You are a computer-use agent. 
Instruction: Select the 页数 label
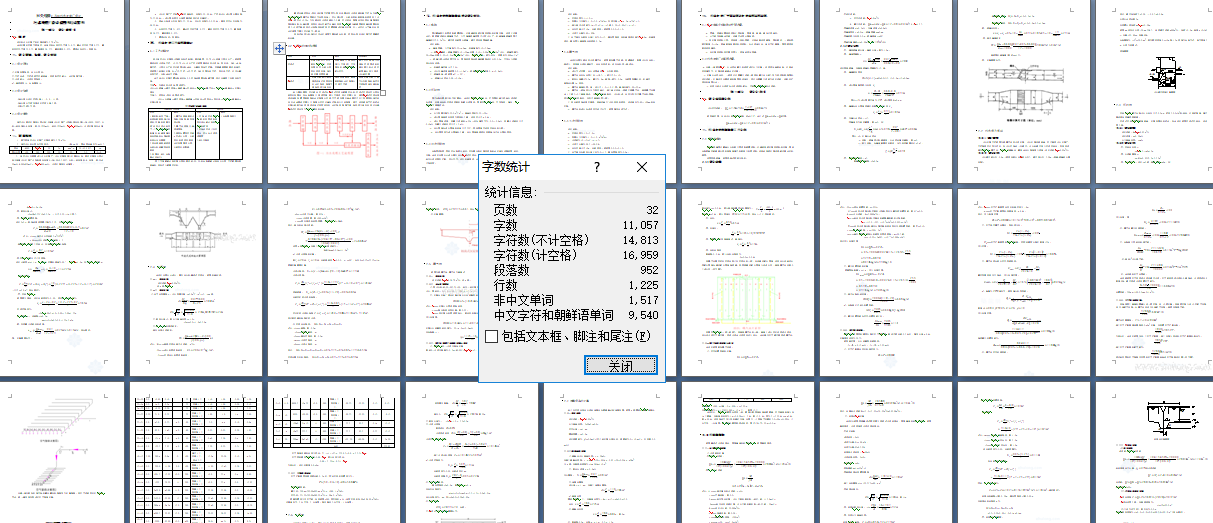506,210
